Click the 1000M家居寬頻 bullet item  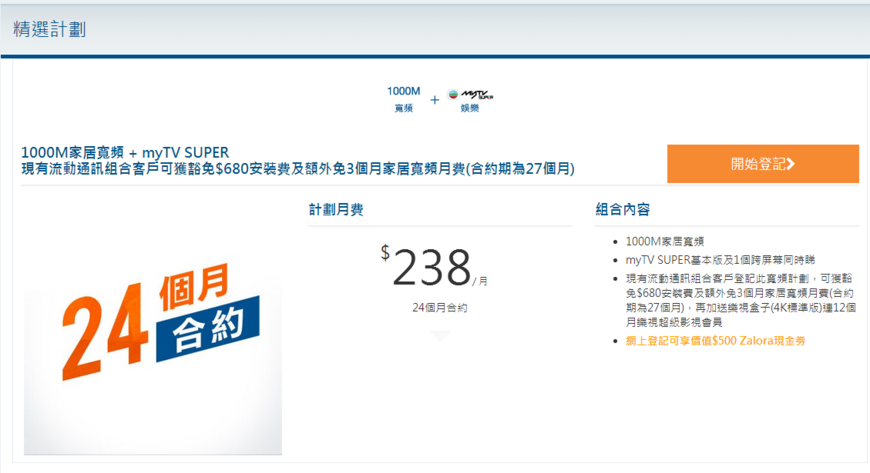tap(665, 241)
